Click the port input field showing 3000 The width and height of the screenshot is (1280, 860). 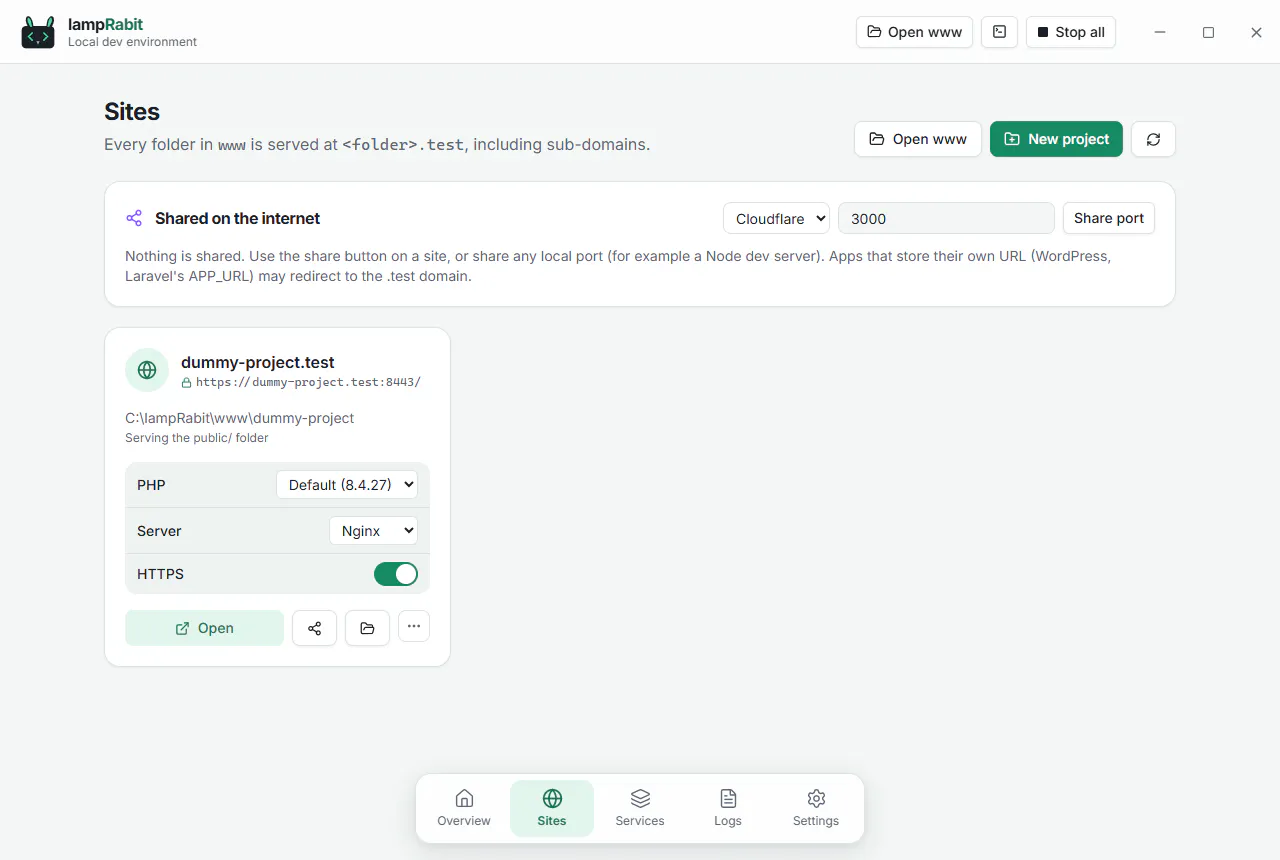[x=946, y=218]
